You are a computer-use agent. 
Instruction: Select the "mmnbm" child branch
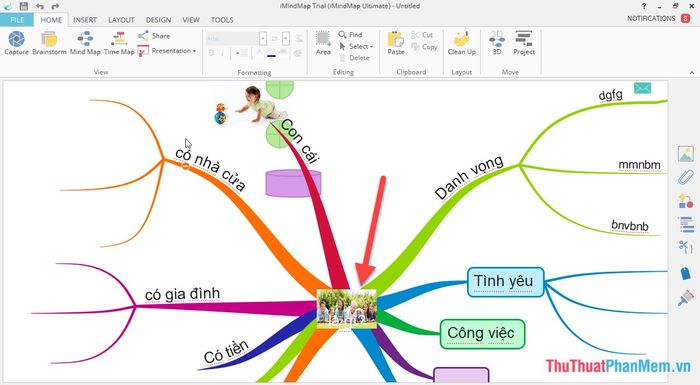click(639, 165)
